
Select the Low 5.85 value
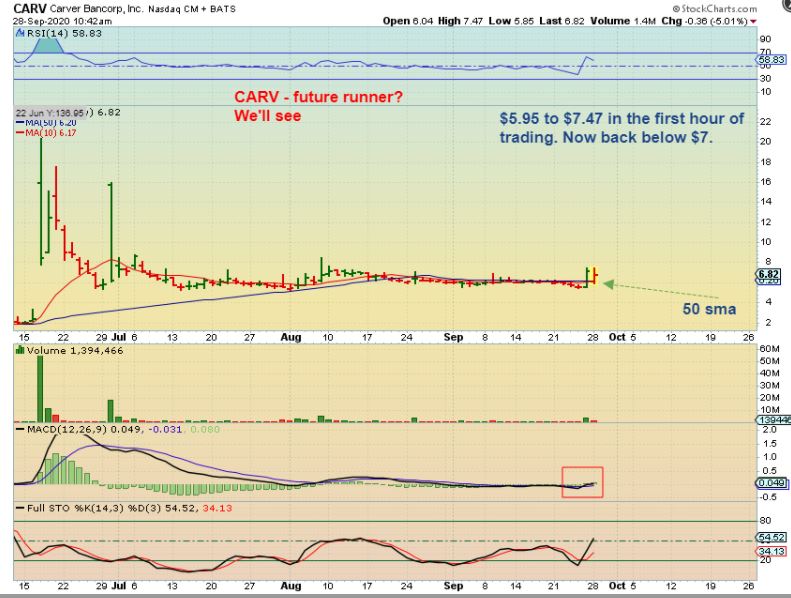(x=512, y=21)
